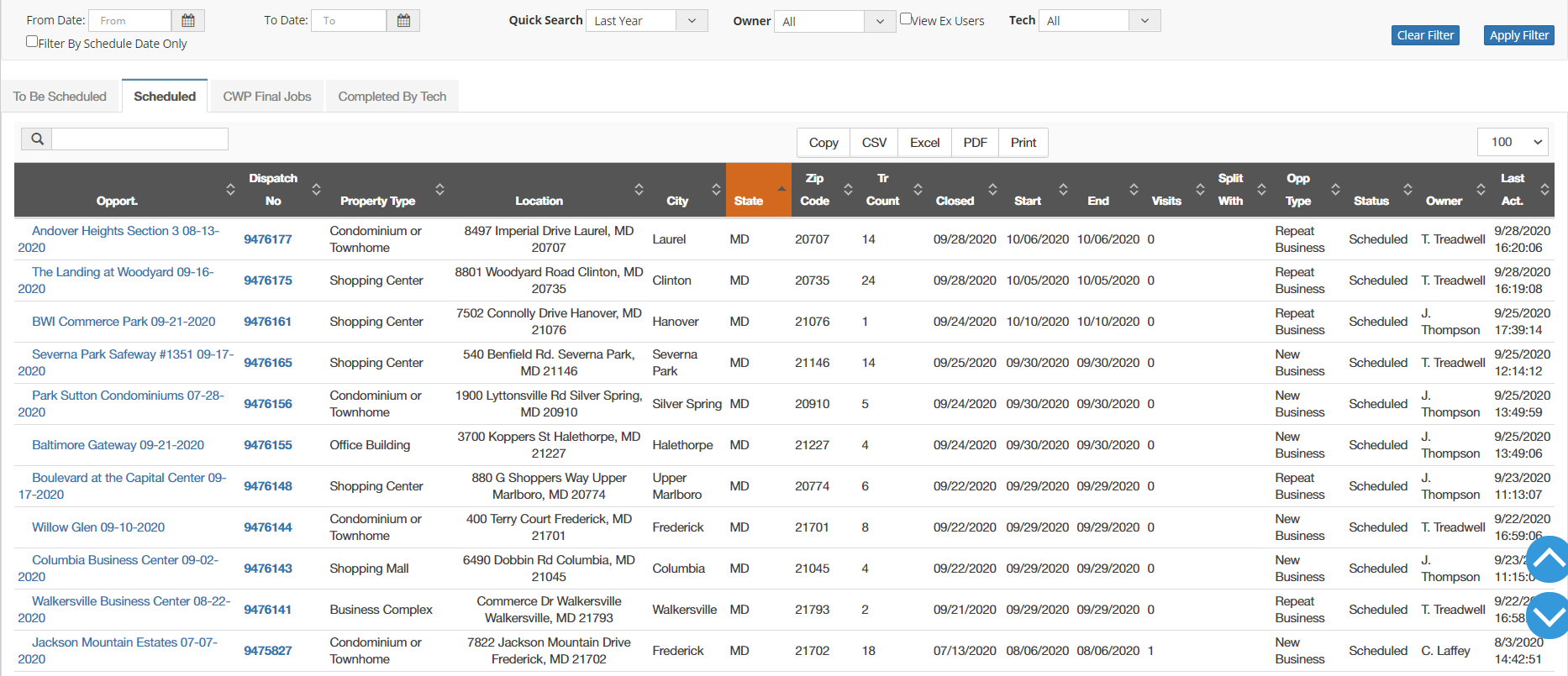This screenshot has height=676, width=1568.
Task: Sort by Opp Type column
Action: coord(1307,190)
